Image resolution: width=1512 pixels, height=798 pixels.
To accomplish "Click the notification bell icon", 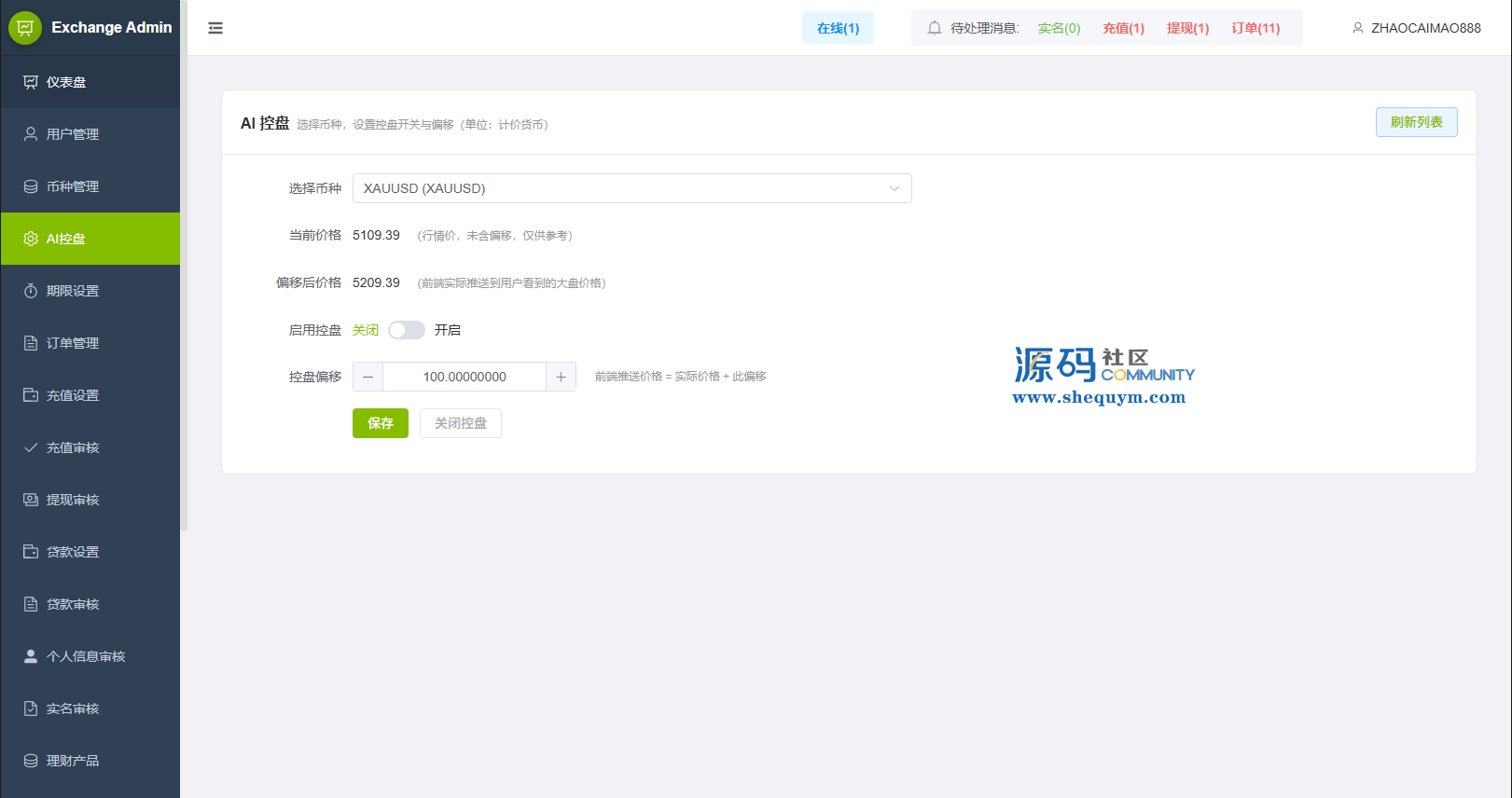I will point(934,28).
